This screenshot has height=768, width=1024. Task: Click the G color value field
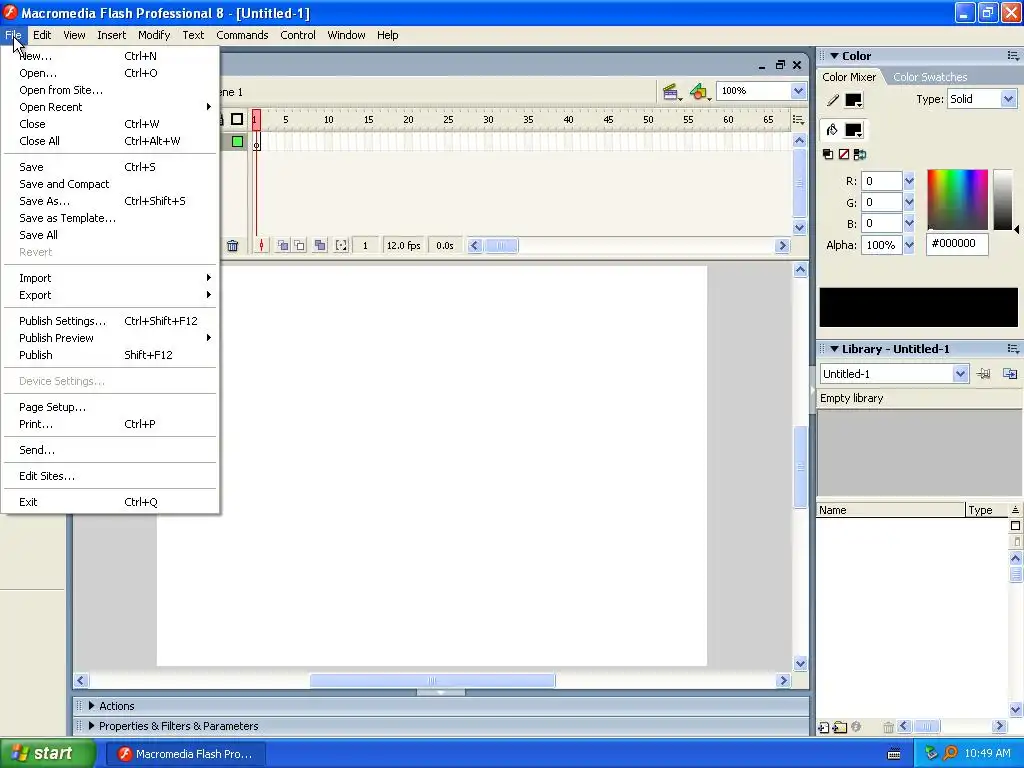[x=882, y=202]
